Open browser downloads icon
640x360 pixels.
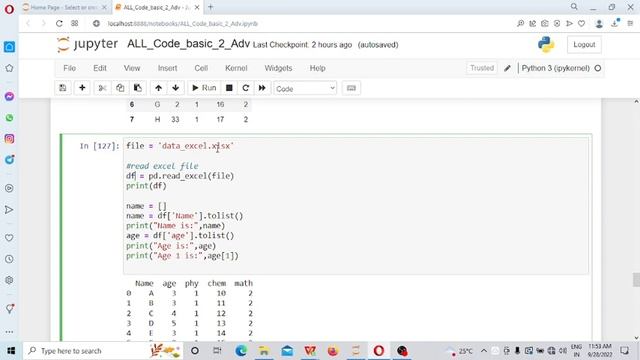[x=615, y=24]
